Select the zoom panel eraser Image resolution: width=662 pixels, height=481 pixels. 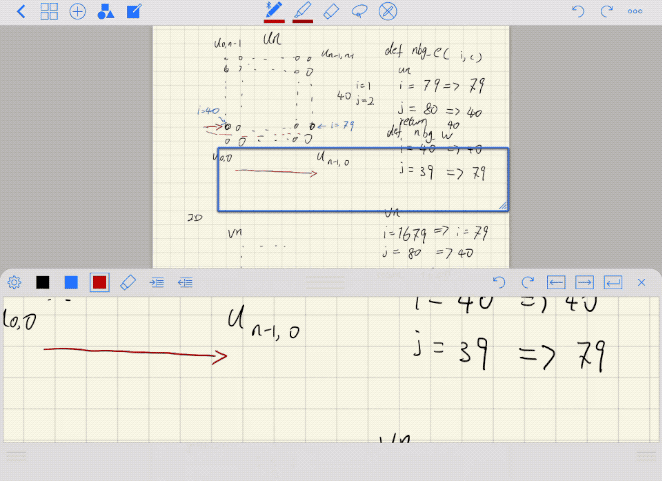(128, 283)
